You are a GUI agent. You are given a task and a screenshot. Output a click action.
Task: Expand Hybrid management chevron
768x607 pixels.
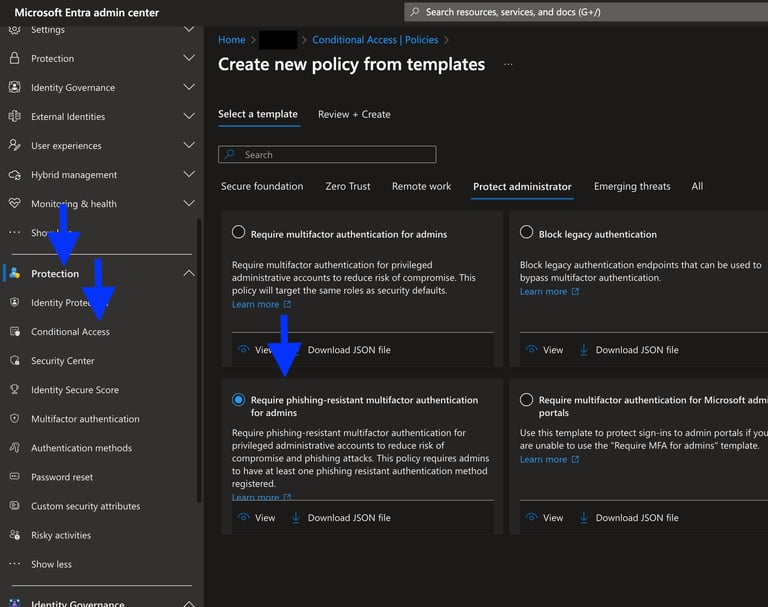[189, 174]
